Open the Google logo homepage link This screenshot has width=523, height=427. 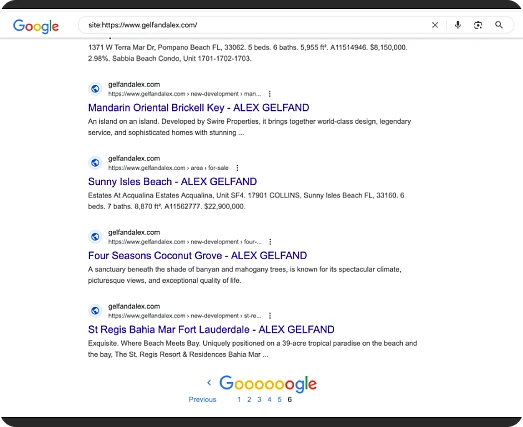click(36, 26)
